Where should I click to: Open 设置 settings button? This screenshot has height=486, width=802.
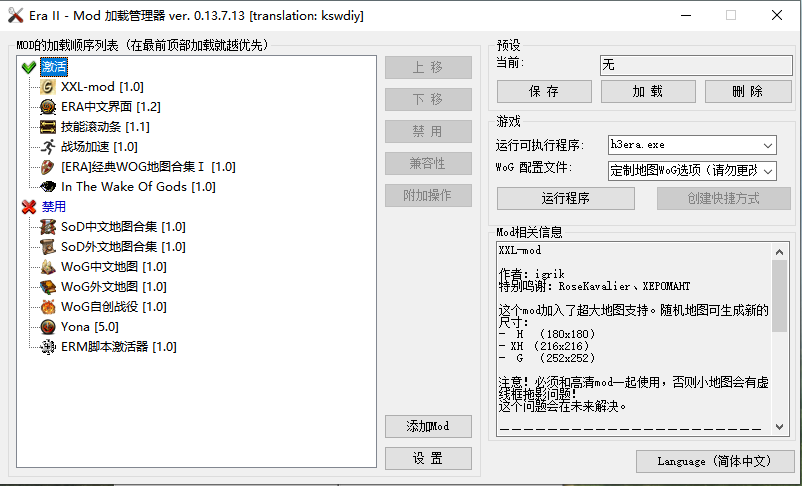(x=428, y=458)
